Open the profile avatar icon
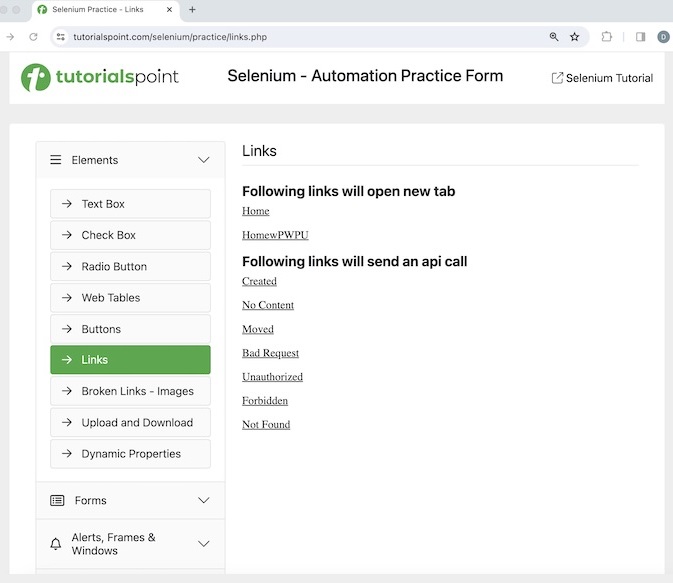This screenshot has height=583, width=673. tap(663, 37)
